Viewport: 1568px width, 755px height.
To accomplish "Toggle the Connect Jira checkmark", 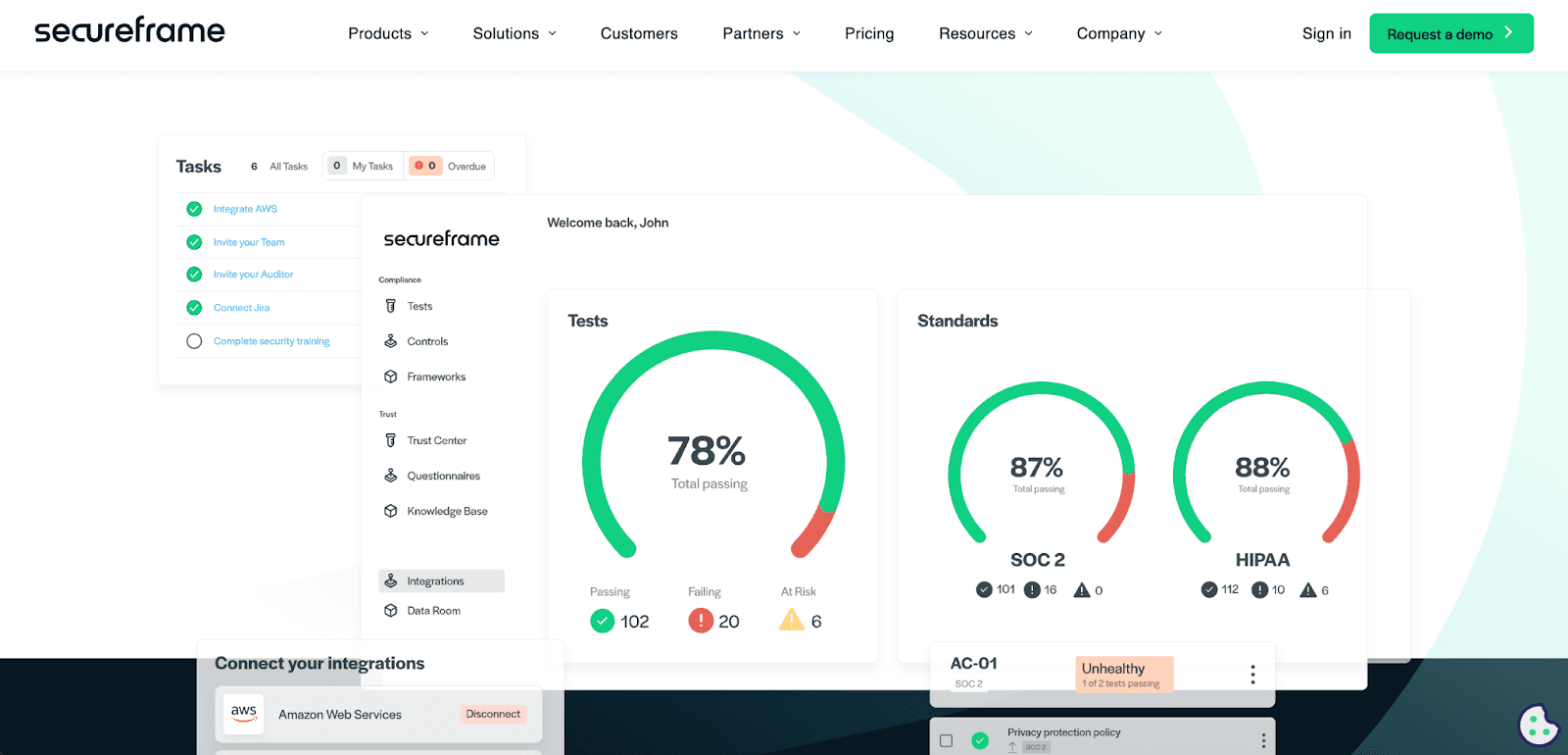I will pos(194,308).
